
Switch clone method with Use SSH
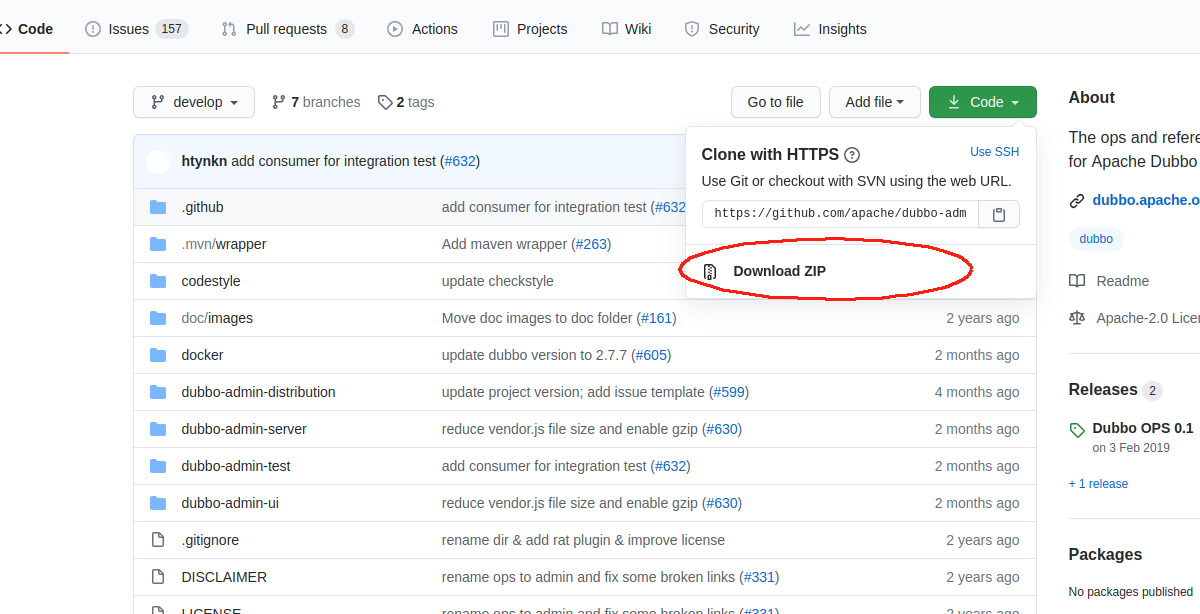click(994, 152)
